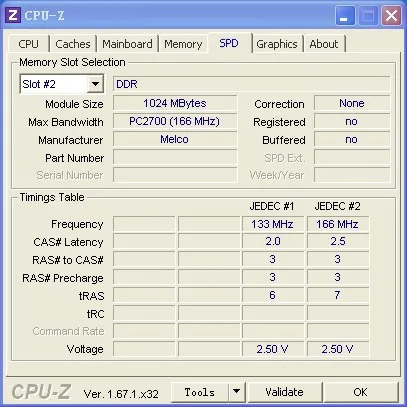407x407 pixels.
Task: Confirm with the OK button
Action: tap(361, 392)
